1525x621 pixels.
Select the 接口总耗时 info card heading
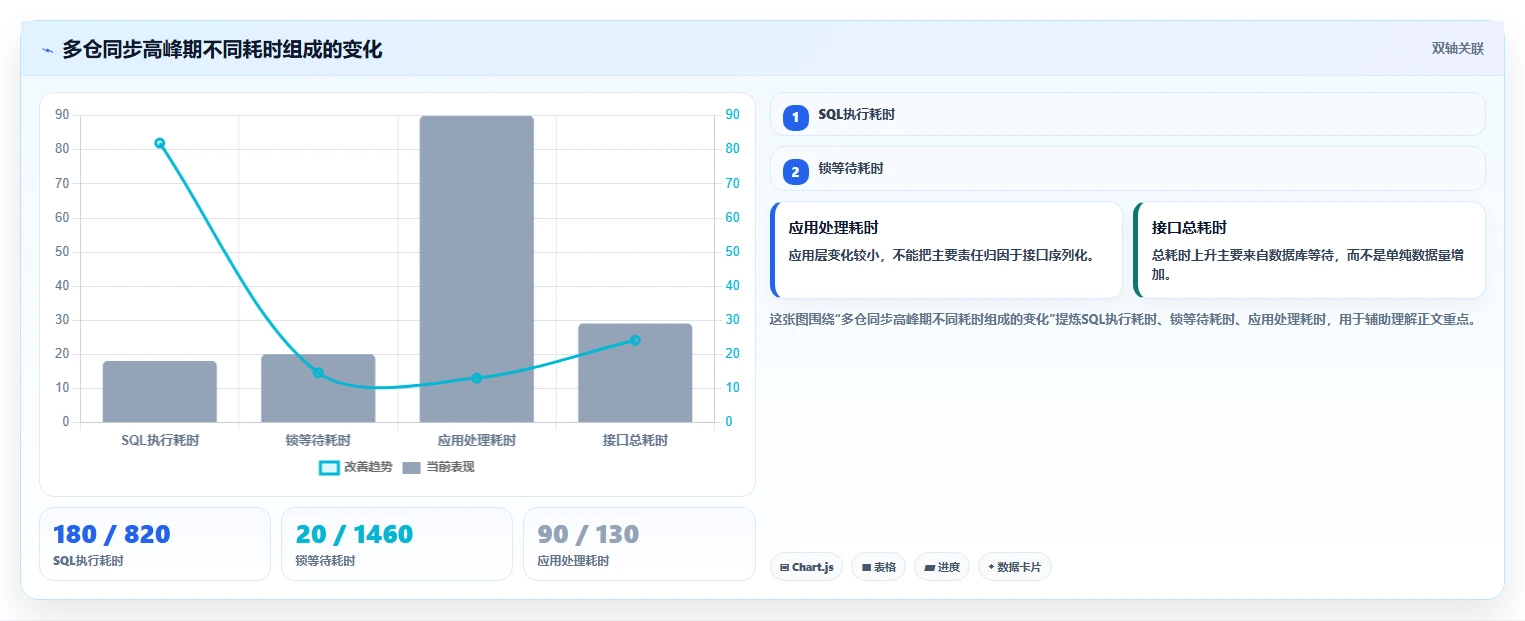1189,228
